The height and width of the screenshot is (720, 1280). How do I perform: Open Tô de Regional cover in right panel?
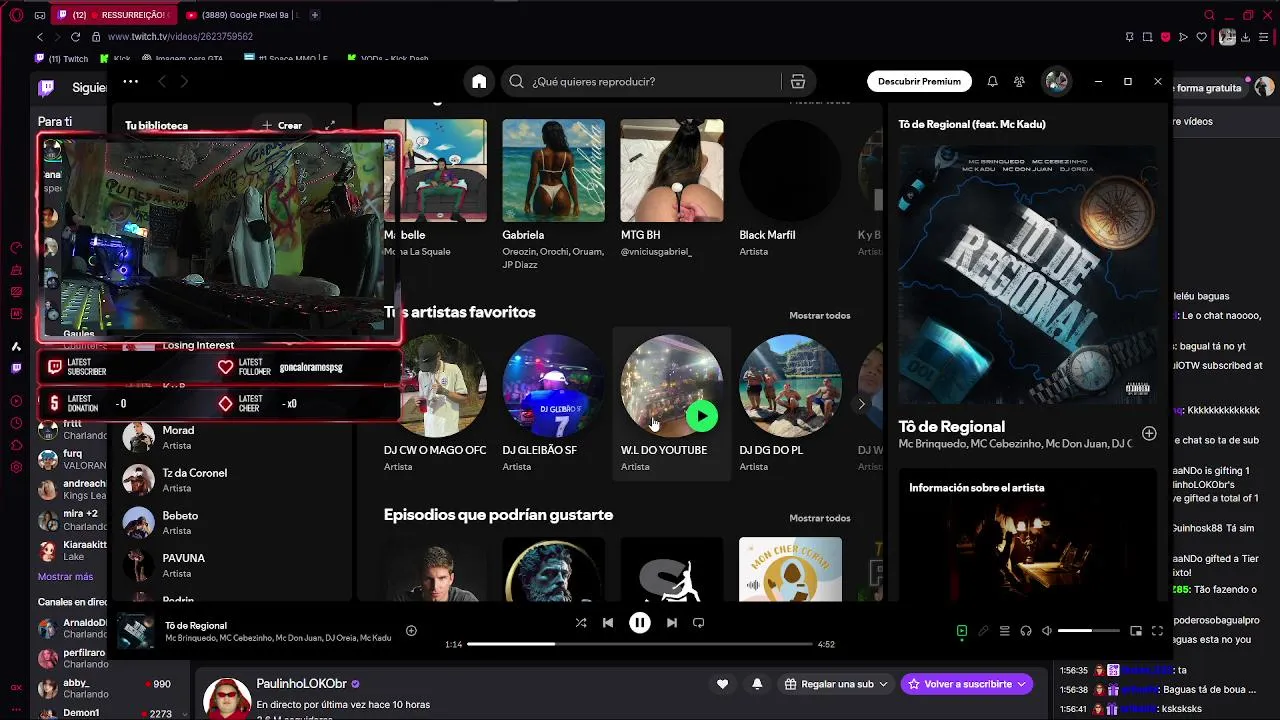point(1027,275)
